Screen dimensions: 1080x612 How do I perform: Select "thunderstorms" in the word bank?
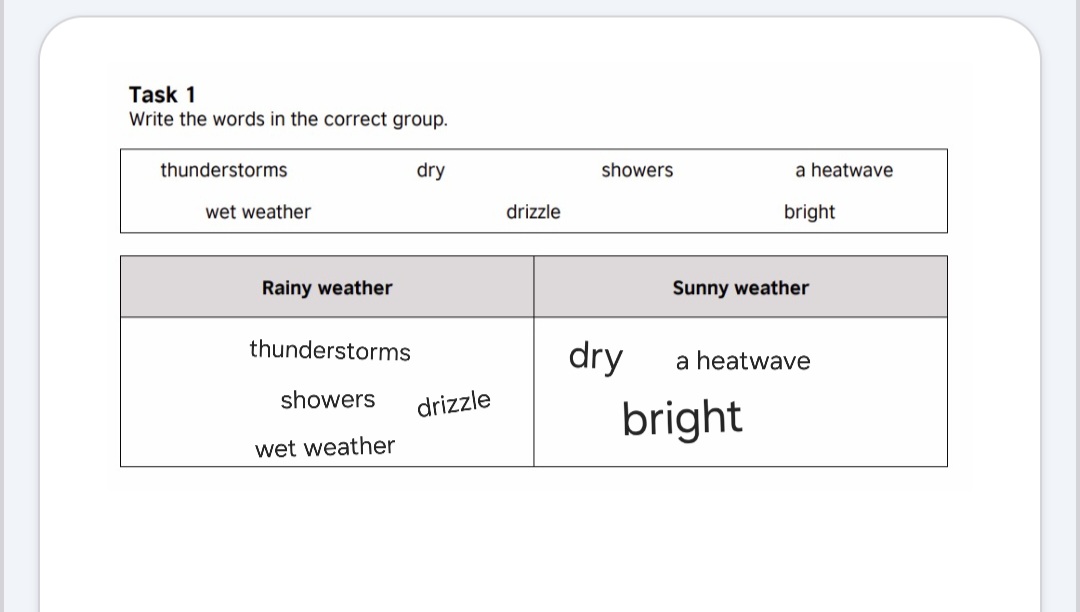223,171
